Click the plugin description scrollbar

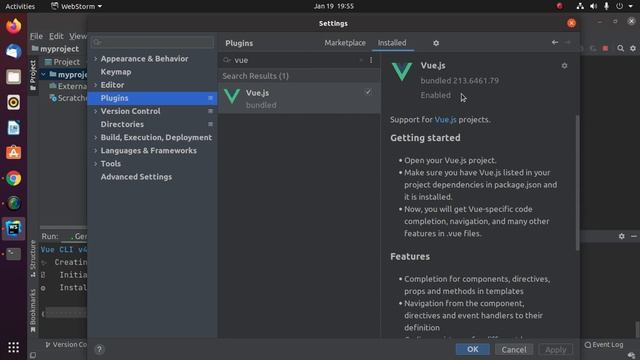[577, 183]
